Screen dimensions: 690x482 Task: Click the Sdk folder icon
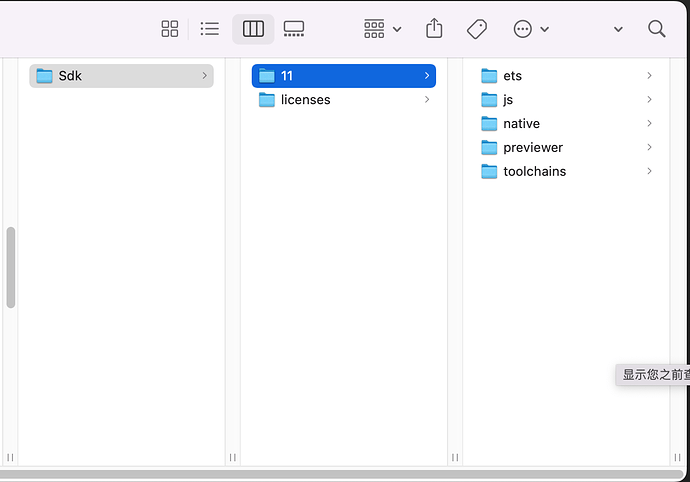coord(44,76)
